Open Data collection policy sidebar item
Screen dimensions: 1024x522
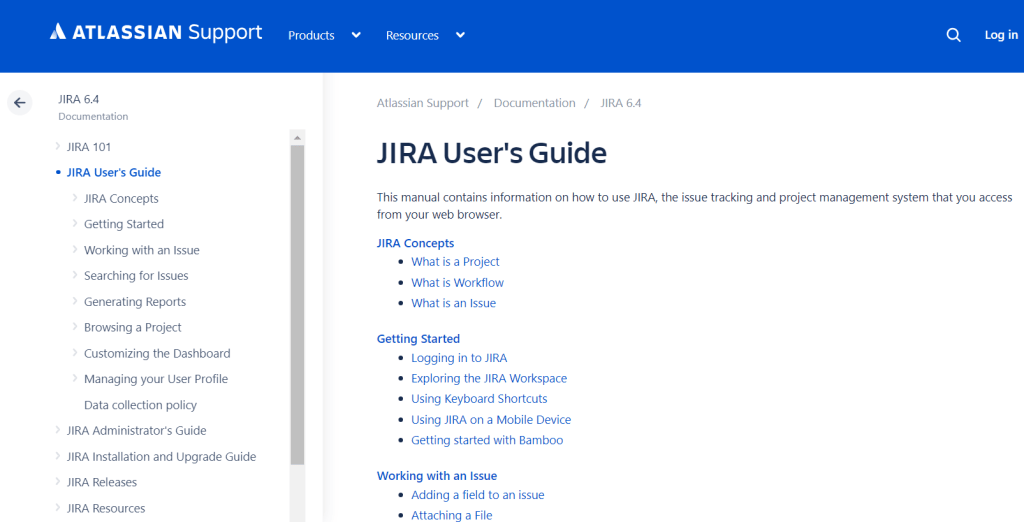[140, 405]
